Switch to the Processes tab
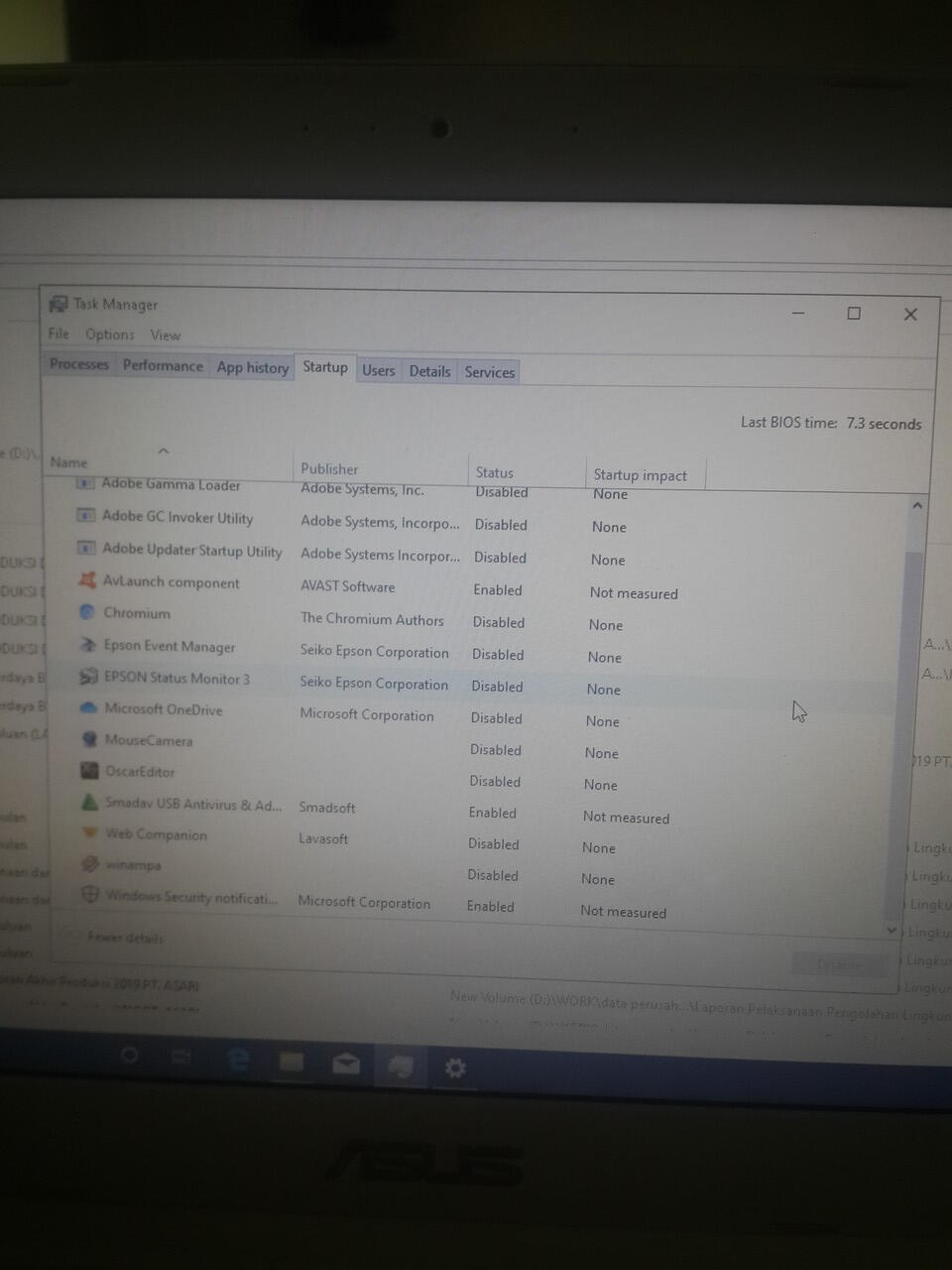The height and width of the screenshot is (1270, 952). [79, 364]
